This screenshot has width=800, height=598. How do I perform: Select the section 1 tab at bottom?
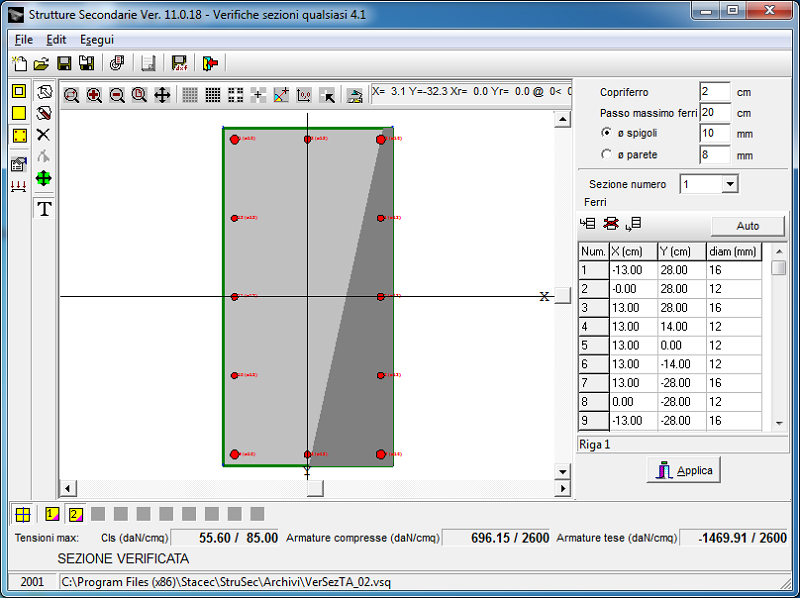(52, 514)
